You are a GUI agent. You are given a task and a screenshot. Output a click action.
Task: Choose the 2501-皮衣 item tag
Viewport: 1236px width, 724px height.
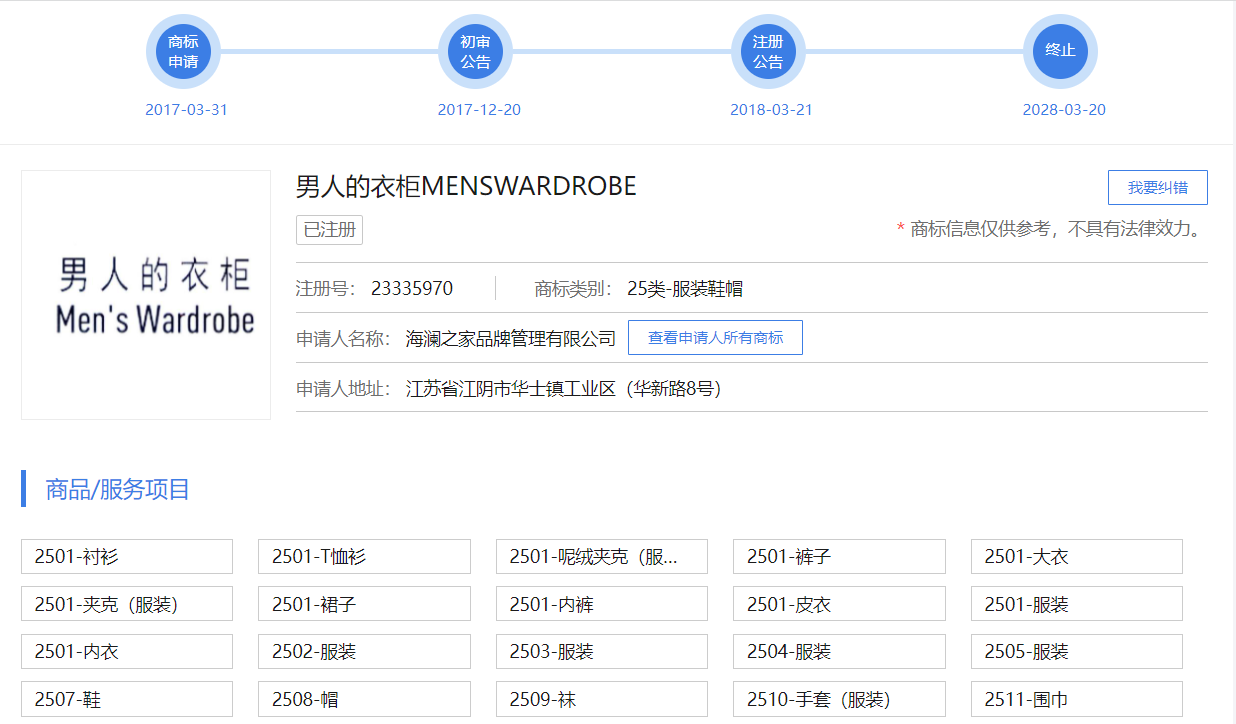point(839,604)
